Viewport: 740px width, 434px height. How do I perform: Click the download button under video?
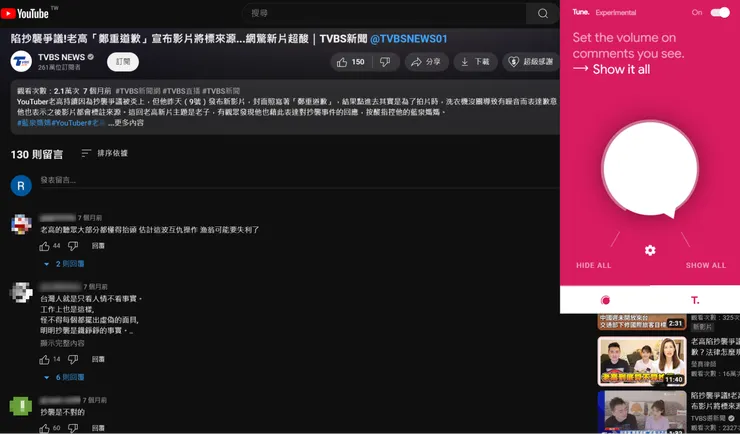tap(475, 62)
